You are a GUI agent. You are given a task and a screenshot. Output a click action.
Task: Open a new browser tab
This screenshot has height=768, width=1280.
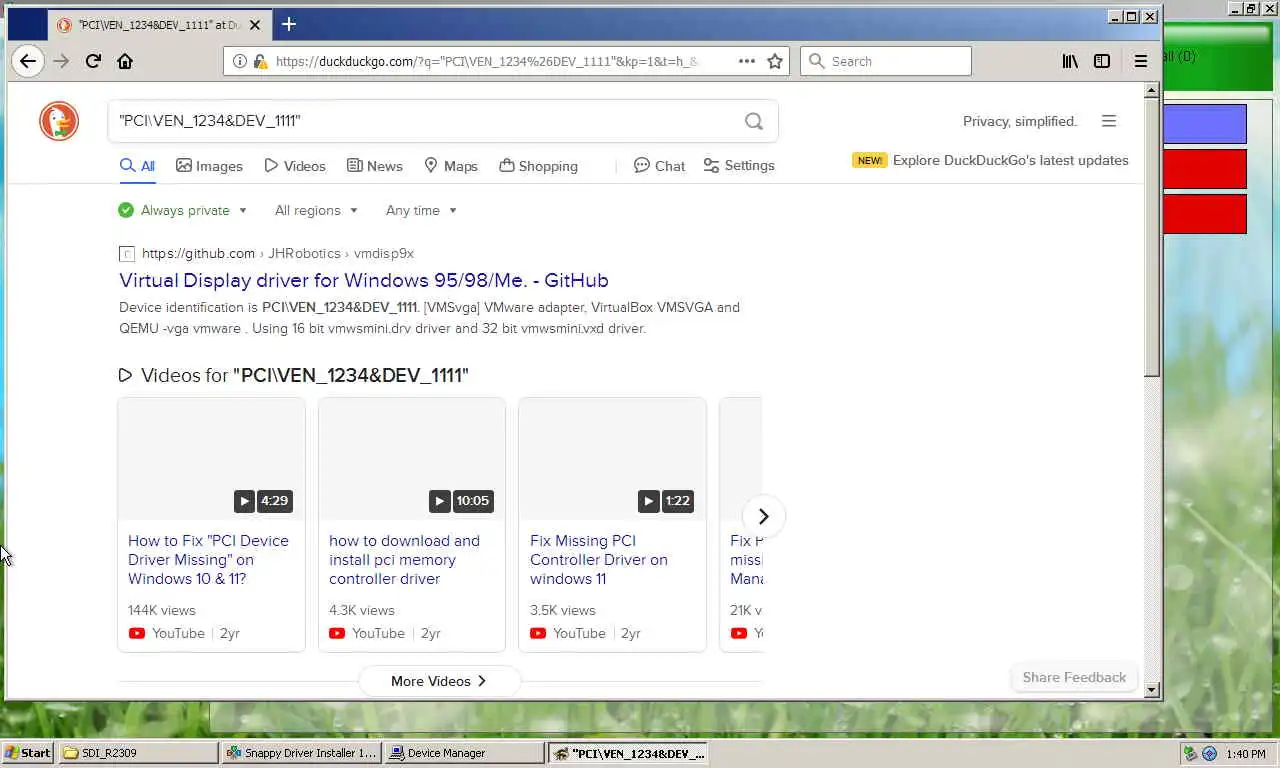tap(289, 24)
